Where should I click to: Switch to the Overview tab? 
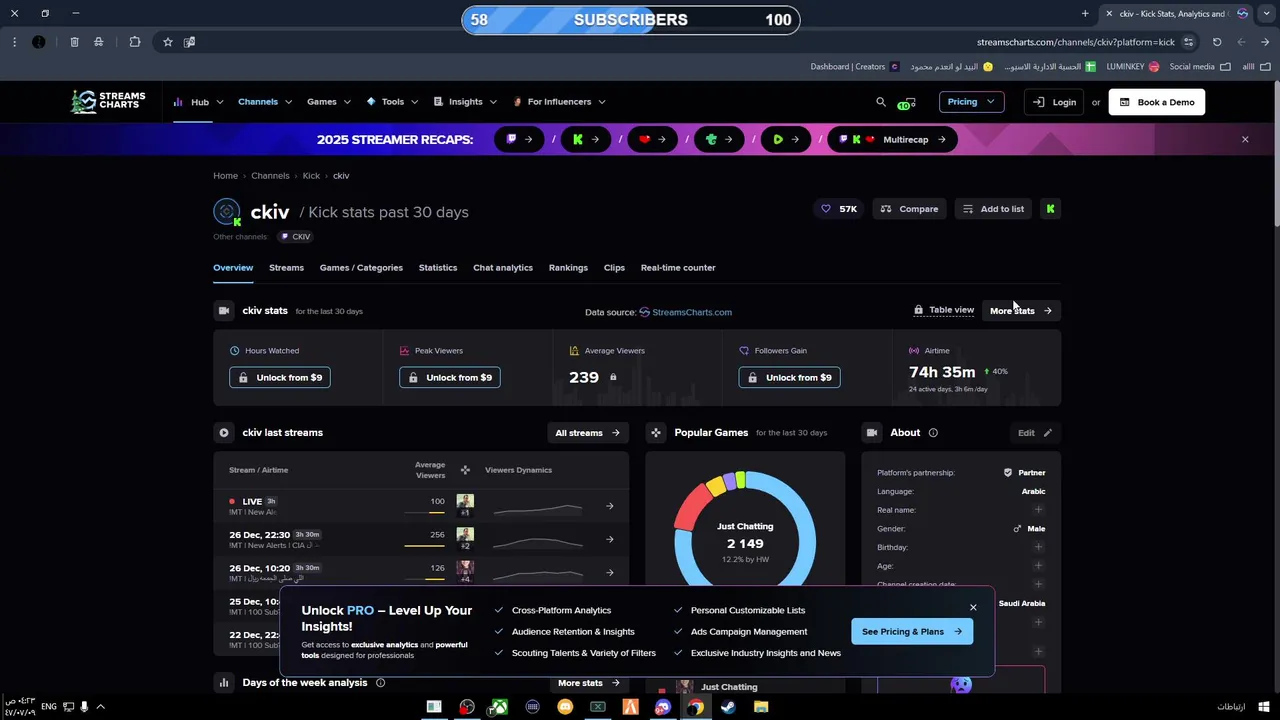(233, 268)
